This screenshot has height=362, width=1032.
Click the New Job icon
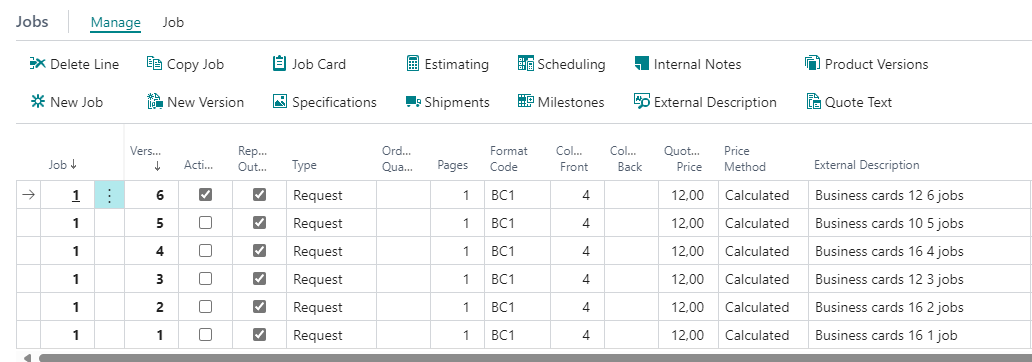coord(38,102)
